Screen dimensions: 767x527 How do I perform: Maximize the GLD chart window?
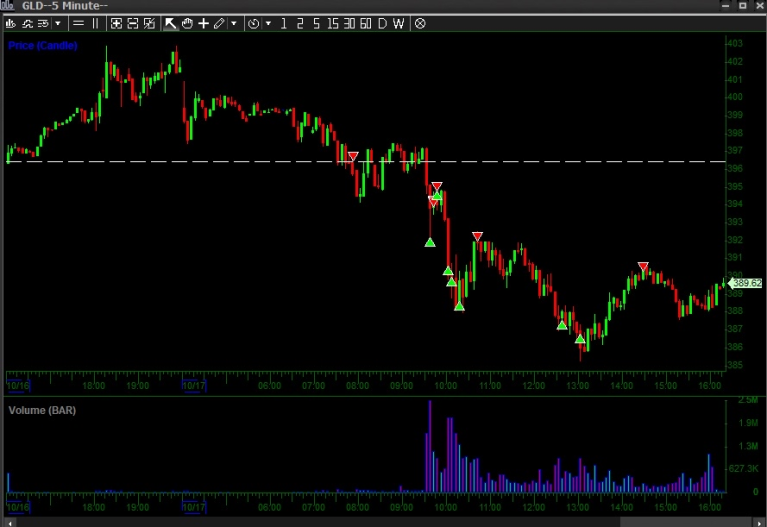[743, 5]
